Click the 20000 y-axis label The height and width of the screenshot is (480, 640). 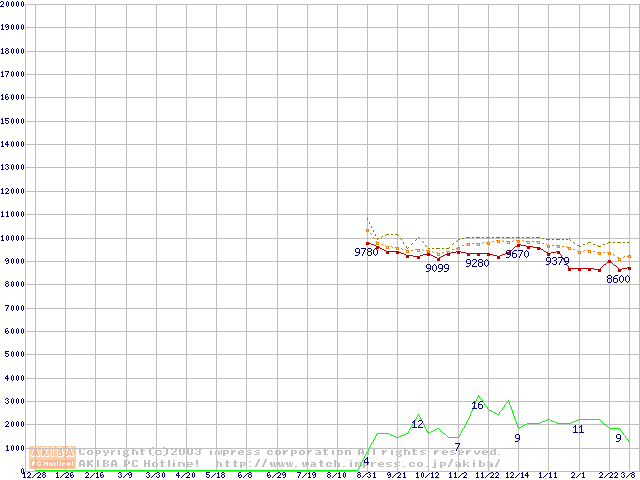point(11,4)
